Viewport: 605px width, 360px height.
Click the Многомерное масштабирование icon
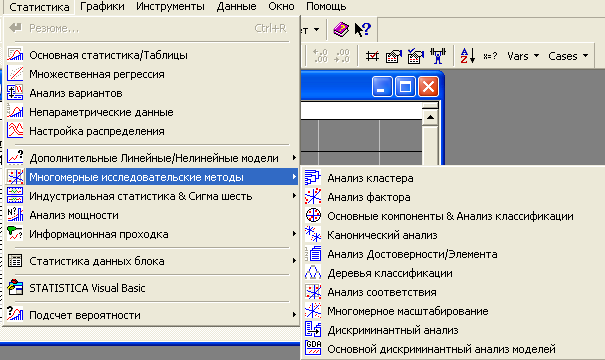(x=313, y=311)
